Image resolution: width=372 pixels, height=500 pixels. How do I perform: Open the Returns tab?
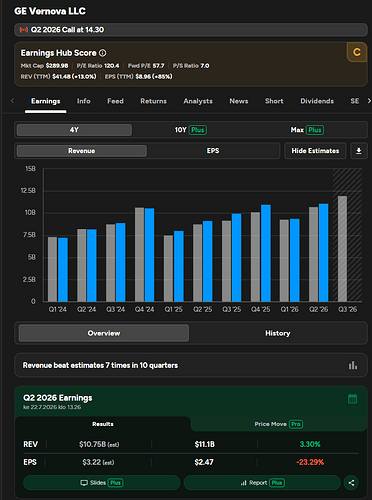click(153, 101)
